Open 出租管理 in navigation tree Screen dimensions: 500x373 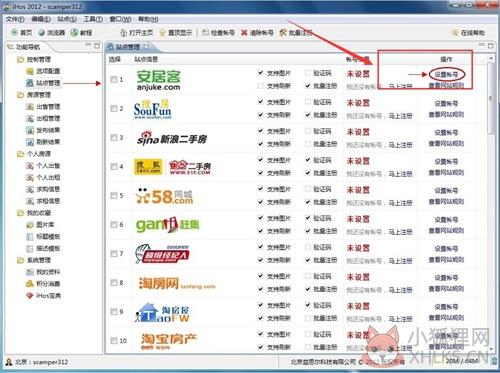[43, 118]
